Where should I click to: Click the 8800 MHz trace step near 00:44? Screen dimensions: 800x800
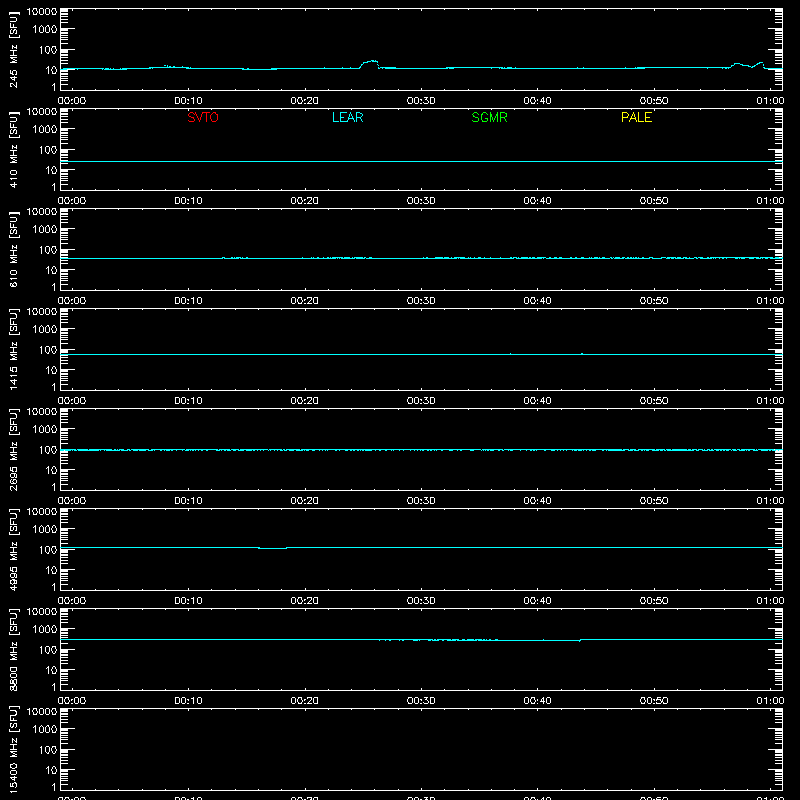click(x=580, y=640)
